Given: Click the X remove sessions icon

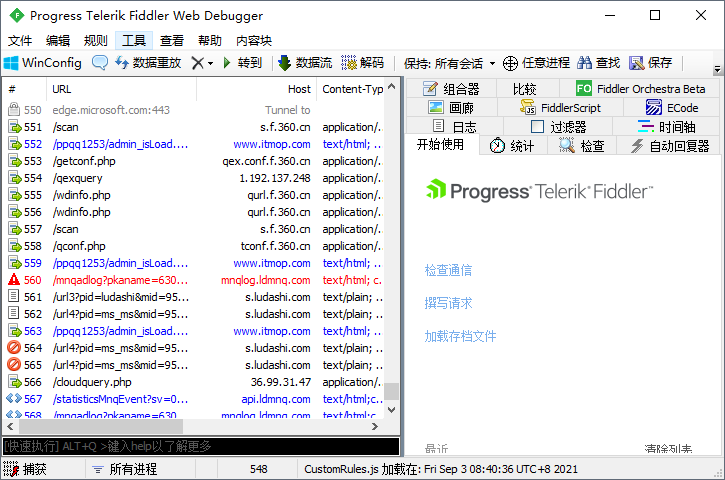Looking at the screenshot, I should click(197, 62).
